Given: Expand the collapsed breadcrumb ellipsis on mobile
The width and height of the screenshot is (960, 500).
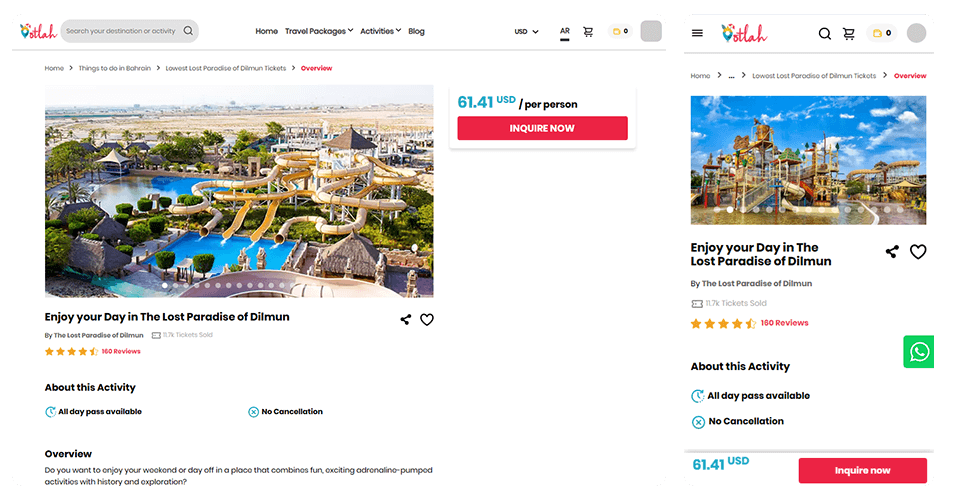Looking at the screenshot, I should 731,76.
